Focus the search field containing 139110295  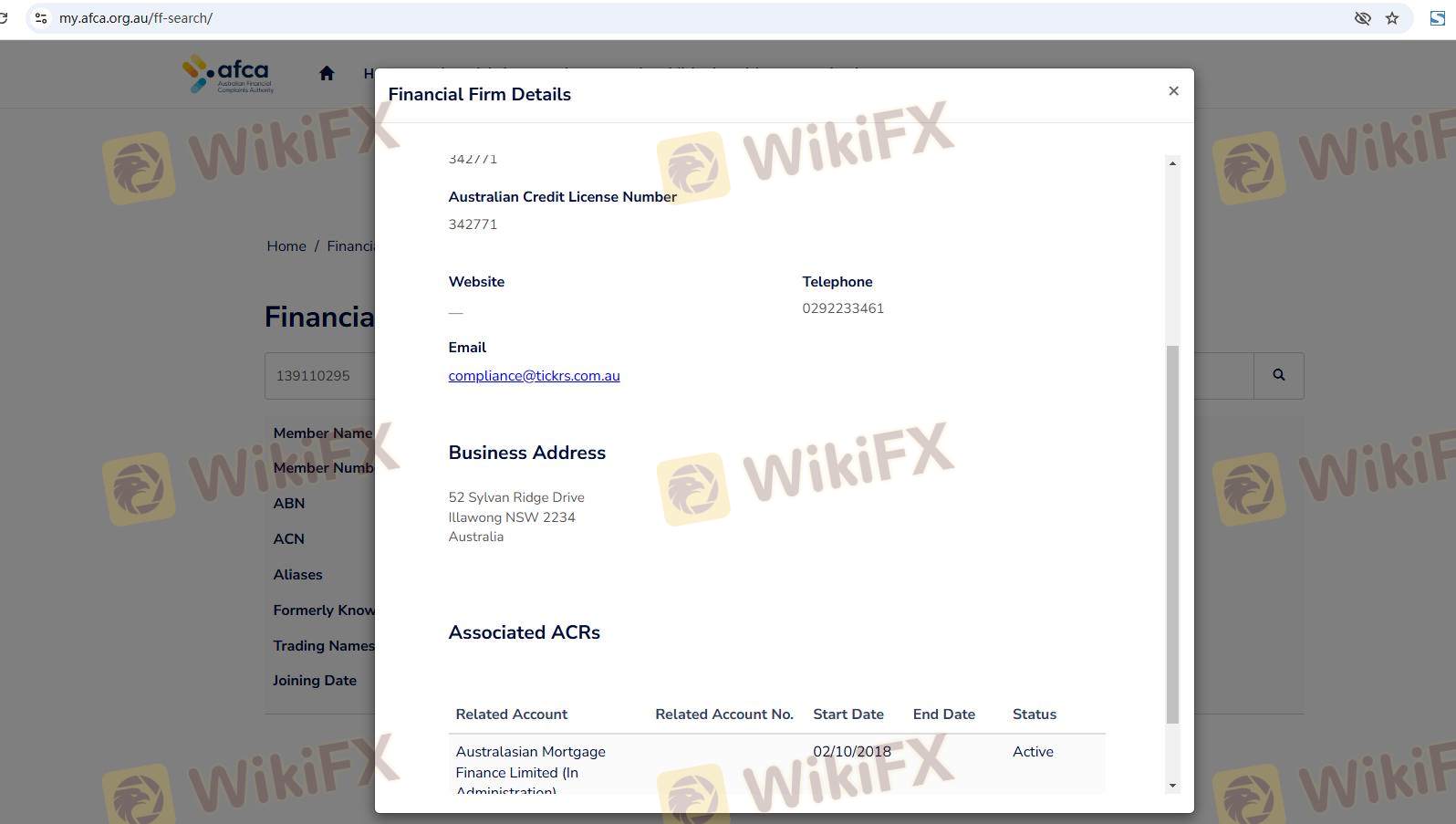319,376
